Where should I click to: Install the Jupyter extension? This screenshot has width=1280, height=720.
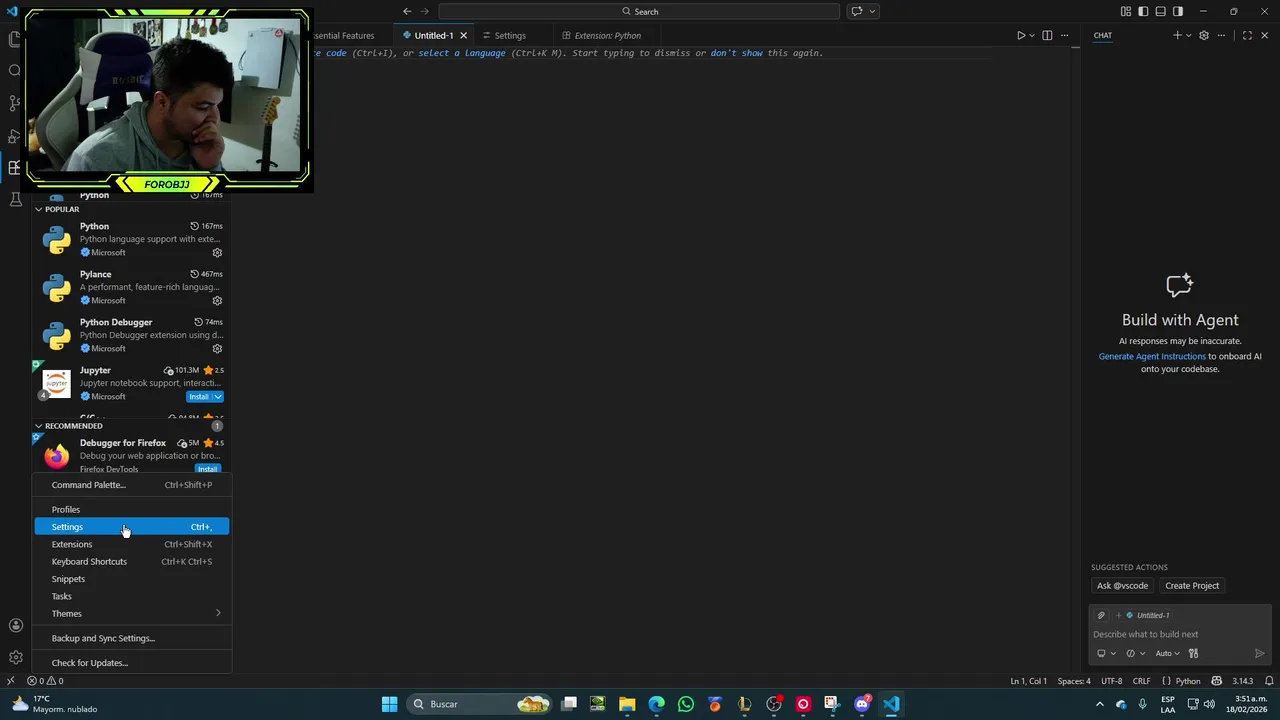[x=199, y=397]
